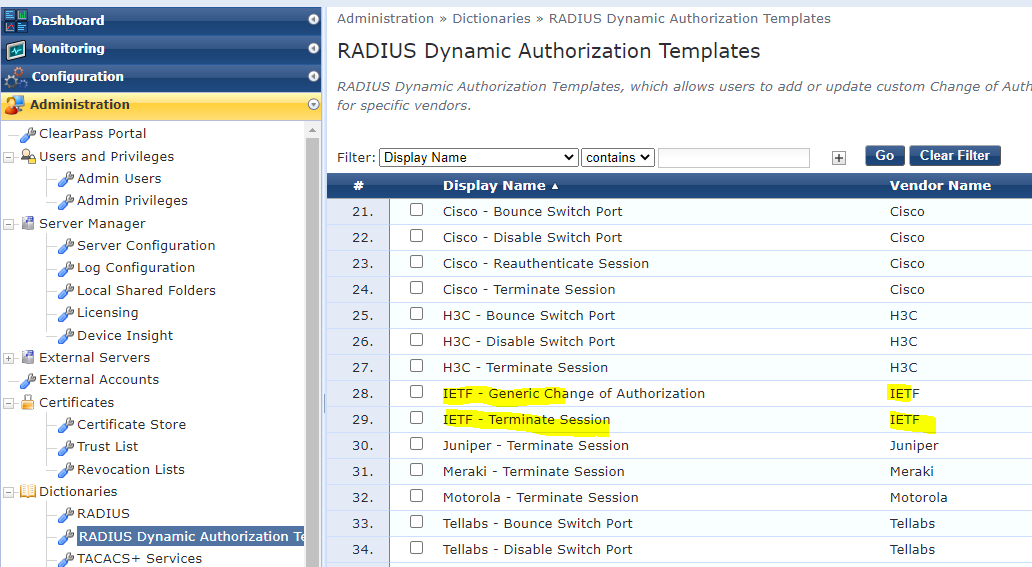This screenshot has height=567, width=1032.
Task: Click wrench icon beside External Accounts
Action: 28,381
